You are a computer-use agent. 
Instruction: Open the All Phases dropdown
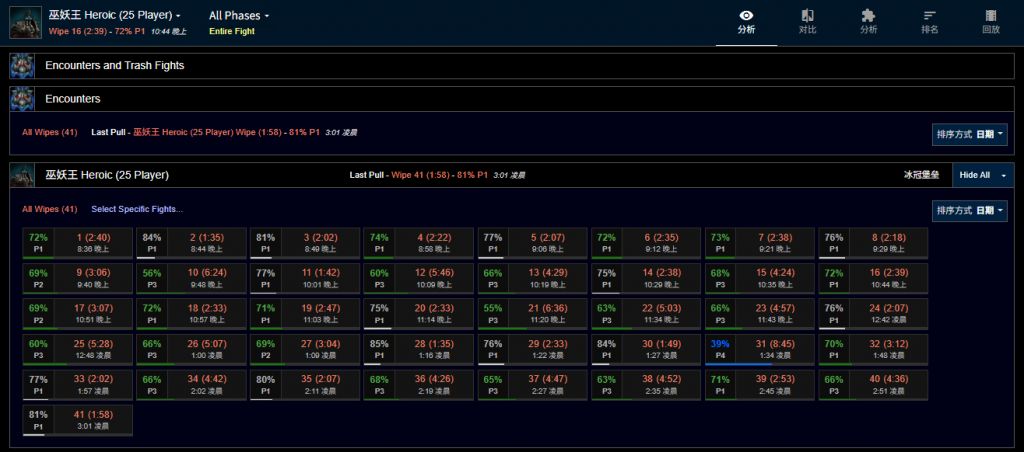[x=239, y=16]
